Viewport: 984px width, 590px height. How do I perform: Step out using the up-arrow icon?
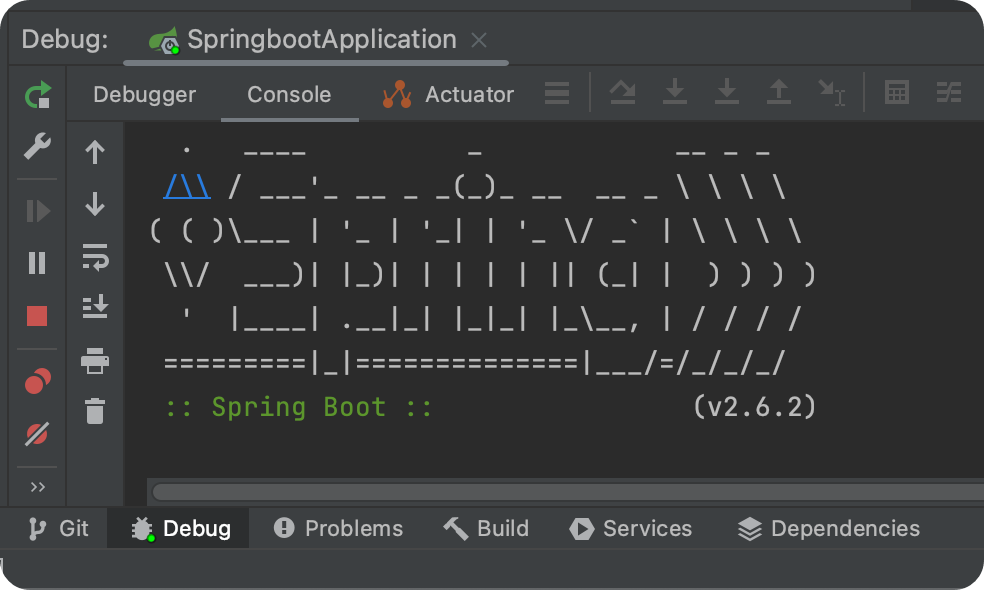pos(779,92)
